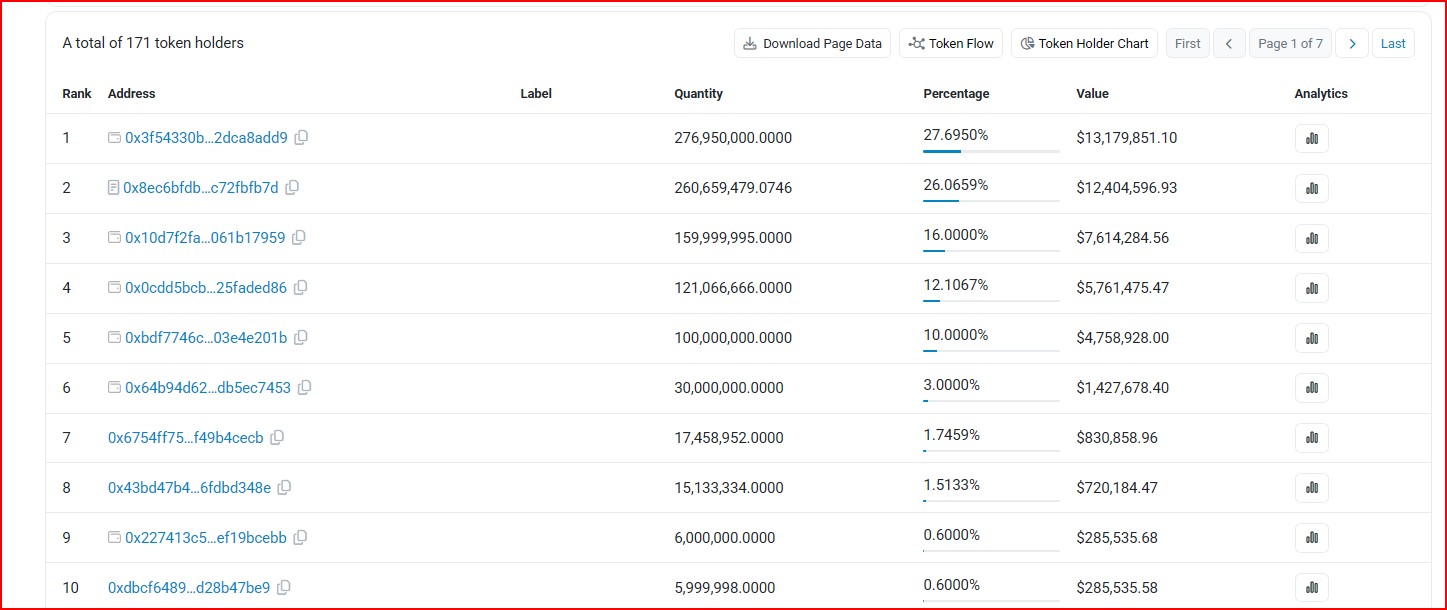This screenshot has width=1447, height=610.
Task: Click 'A total of 171 token holders' text
Action: [x=153, y=43]
